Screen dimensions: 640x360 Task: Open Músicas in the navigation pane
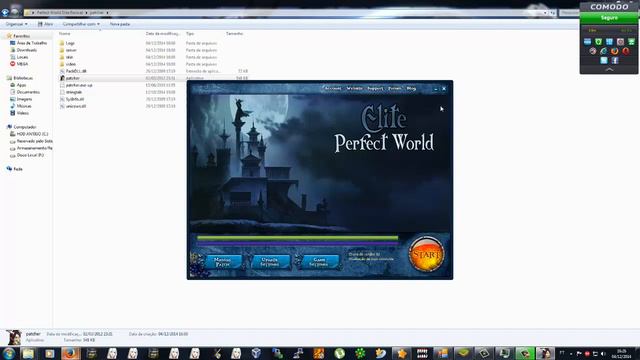pyautogui.click(x=24, y=106)
